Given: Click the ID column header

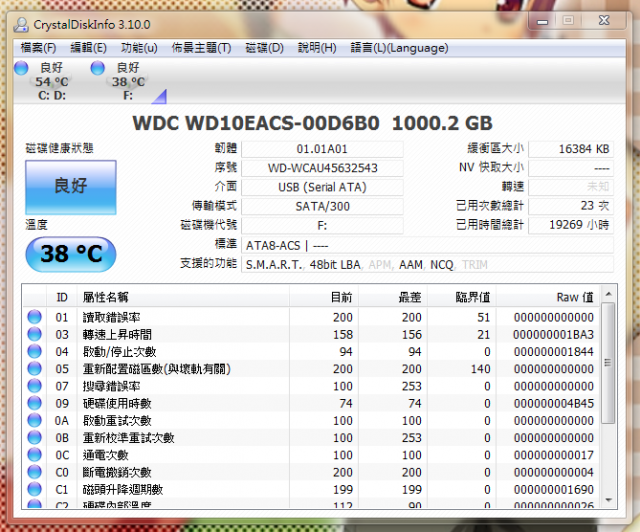Looking at the screenshot, I should click(x=62, y=297).
